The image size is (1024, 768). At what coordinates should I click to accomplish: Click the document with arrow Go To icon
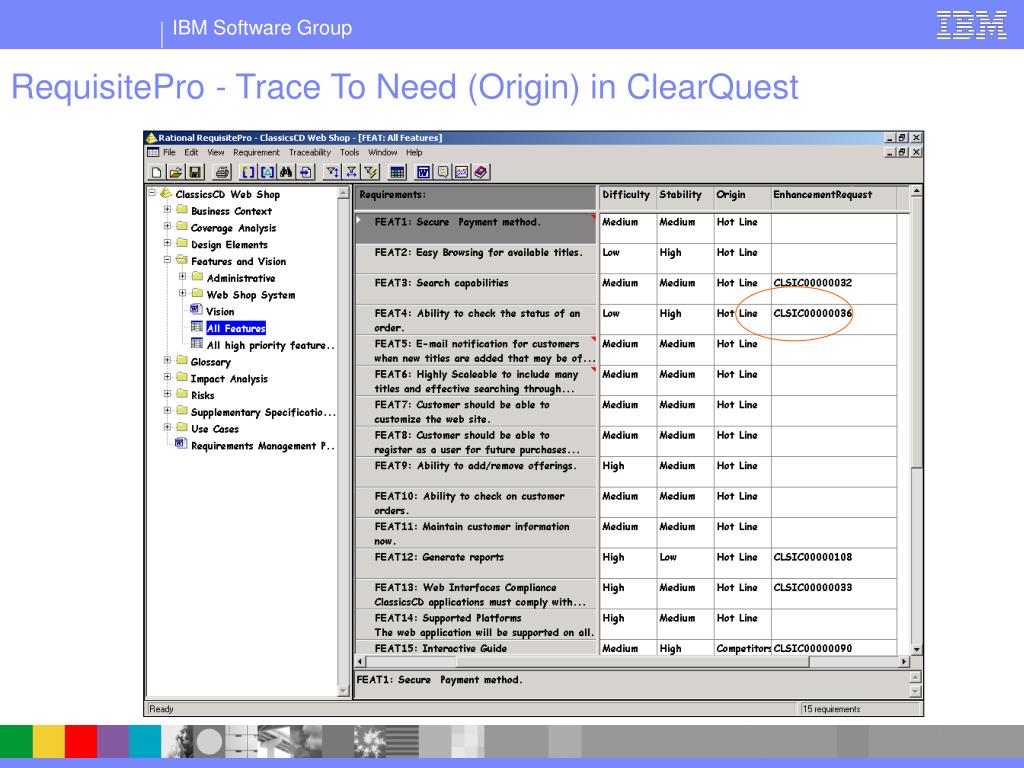coord(305,172)
